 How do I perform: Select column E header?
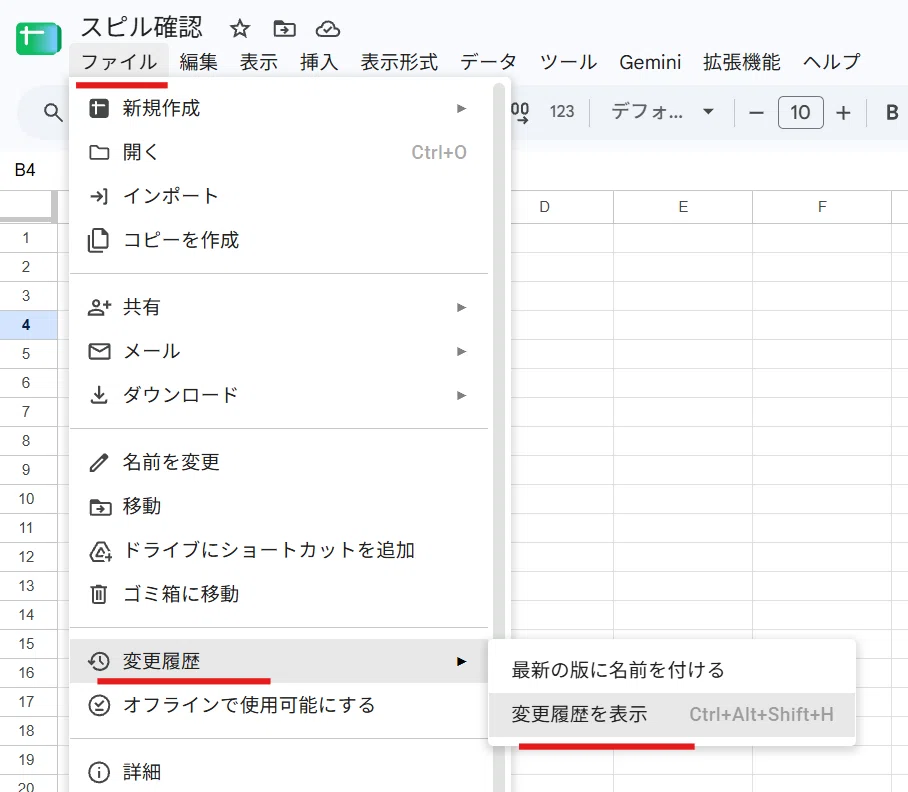click(683, 207)
